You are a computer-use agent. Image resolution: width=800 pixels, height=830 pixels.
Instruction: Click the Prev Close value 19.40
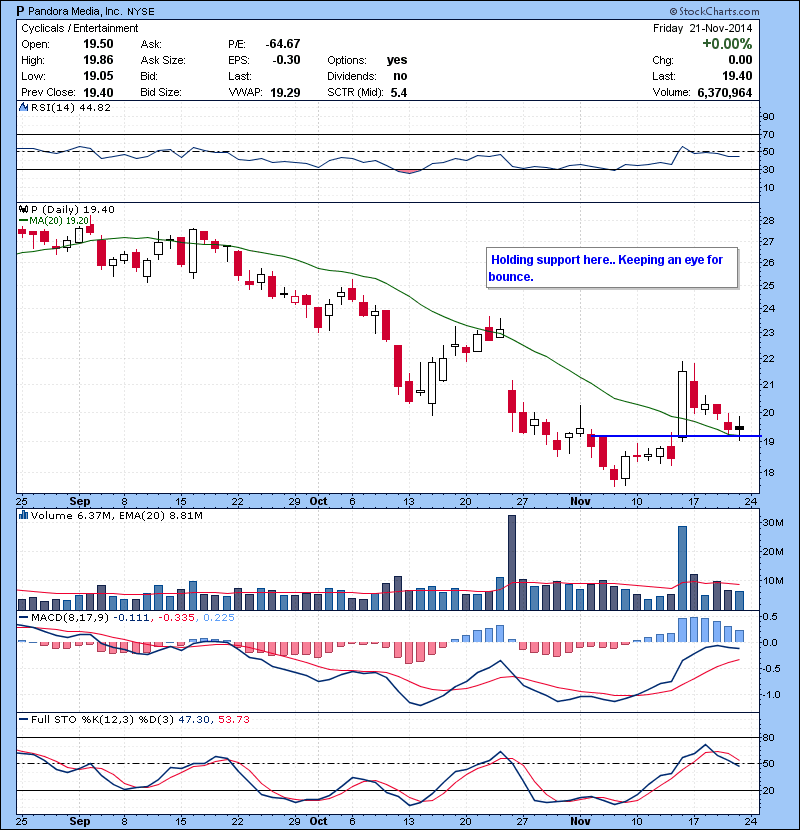pyautogui.click(x=98, y=93)
